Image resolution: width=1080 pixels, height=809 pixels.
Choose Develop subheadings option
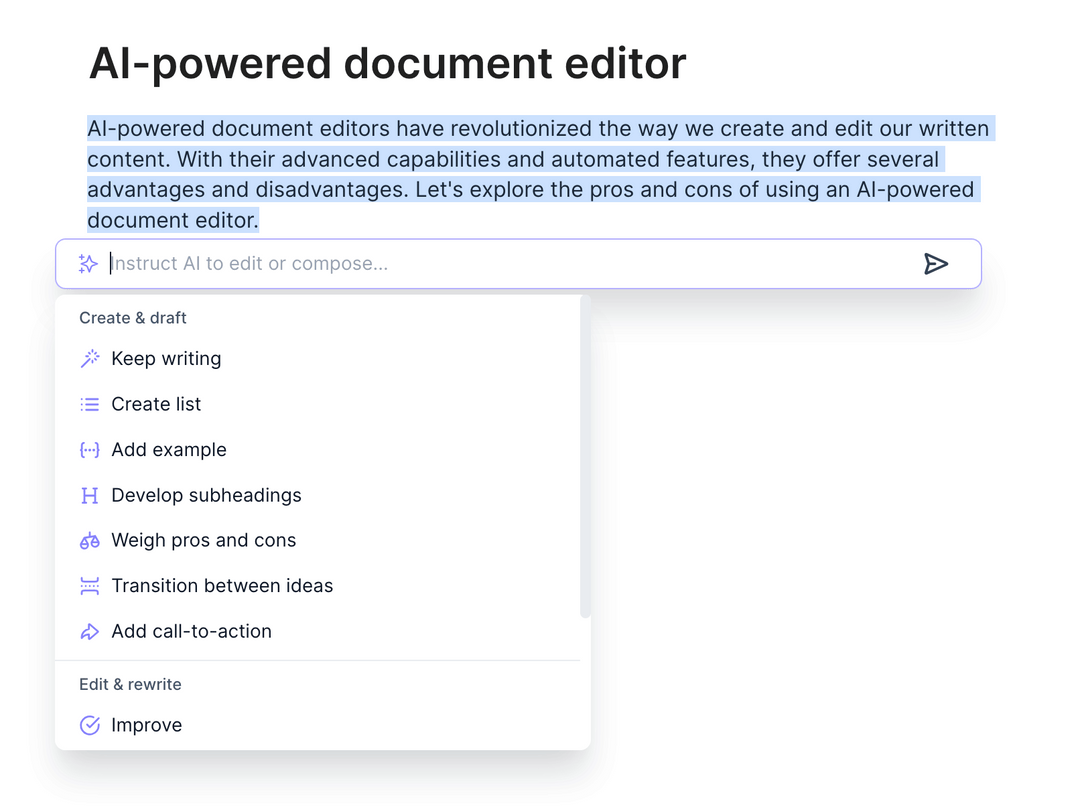click(x=207, y=495)
